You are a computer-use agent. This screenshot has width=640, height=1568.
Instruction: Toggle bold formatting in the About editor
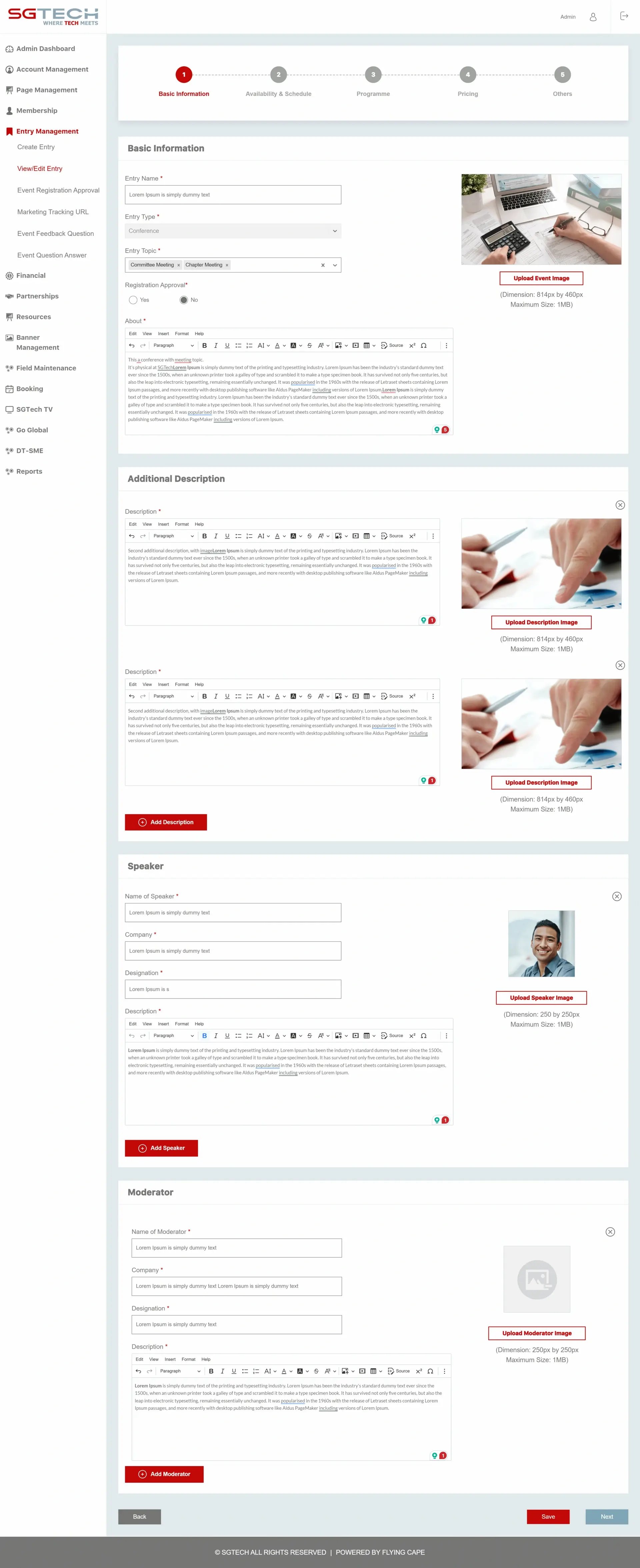point(205,345)
